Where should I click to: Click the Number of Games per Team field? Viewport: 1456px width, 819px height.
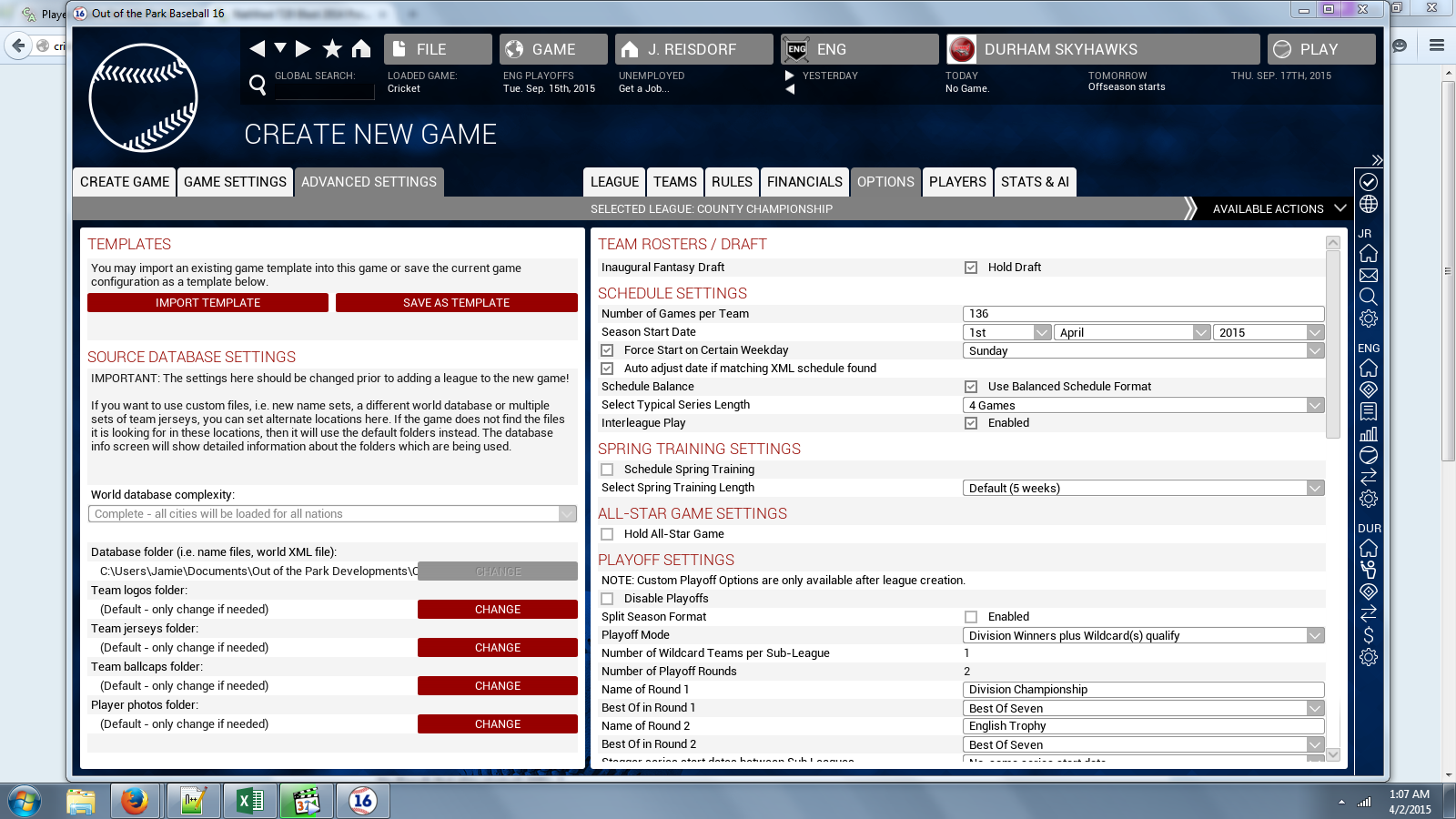pyautogui.click(x=1143, y=314)
